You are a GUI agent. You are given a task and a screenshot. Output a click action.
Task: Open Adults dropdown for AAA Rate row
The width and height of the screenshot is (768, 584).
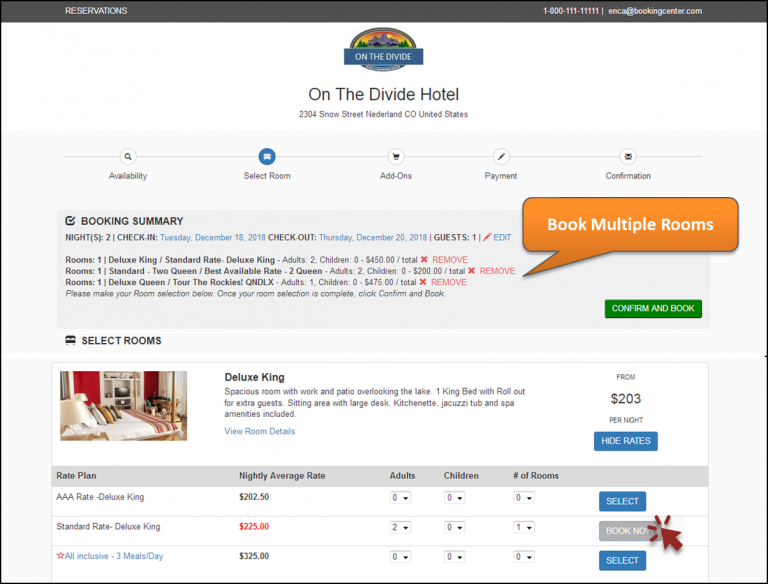pos(400,498)
